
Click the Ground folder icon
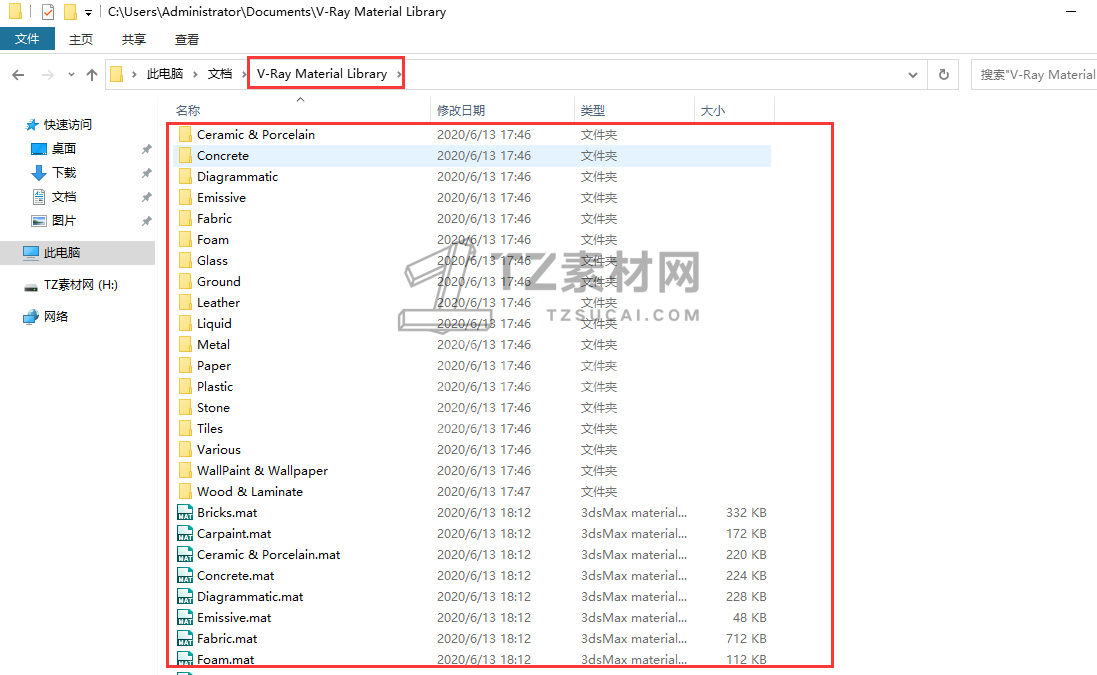pos(185,281)
